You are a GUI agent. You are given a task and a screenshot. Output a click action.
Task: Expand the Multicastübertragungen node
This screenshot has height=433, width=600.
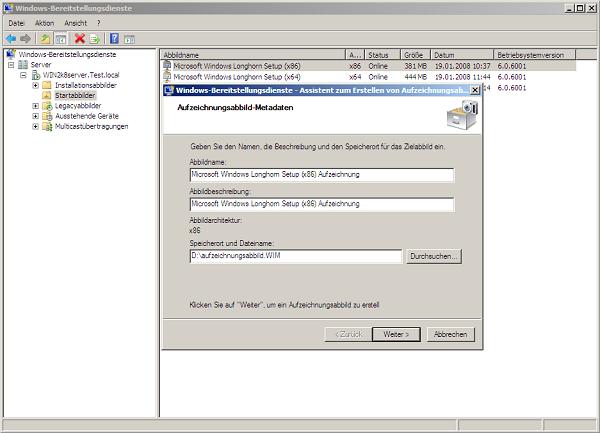point(35,126)
